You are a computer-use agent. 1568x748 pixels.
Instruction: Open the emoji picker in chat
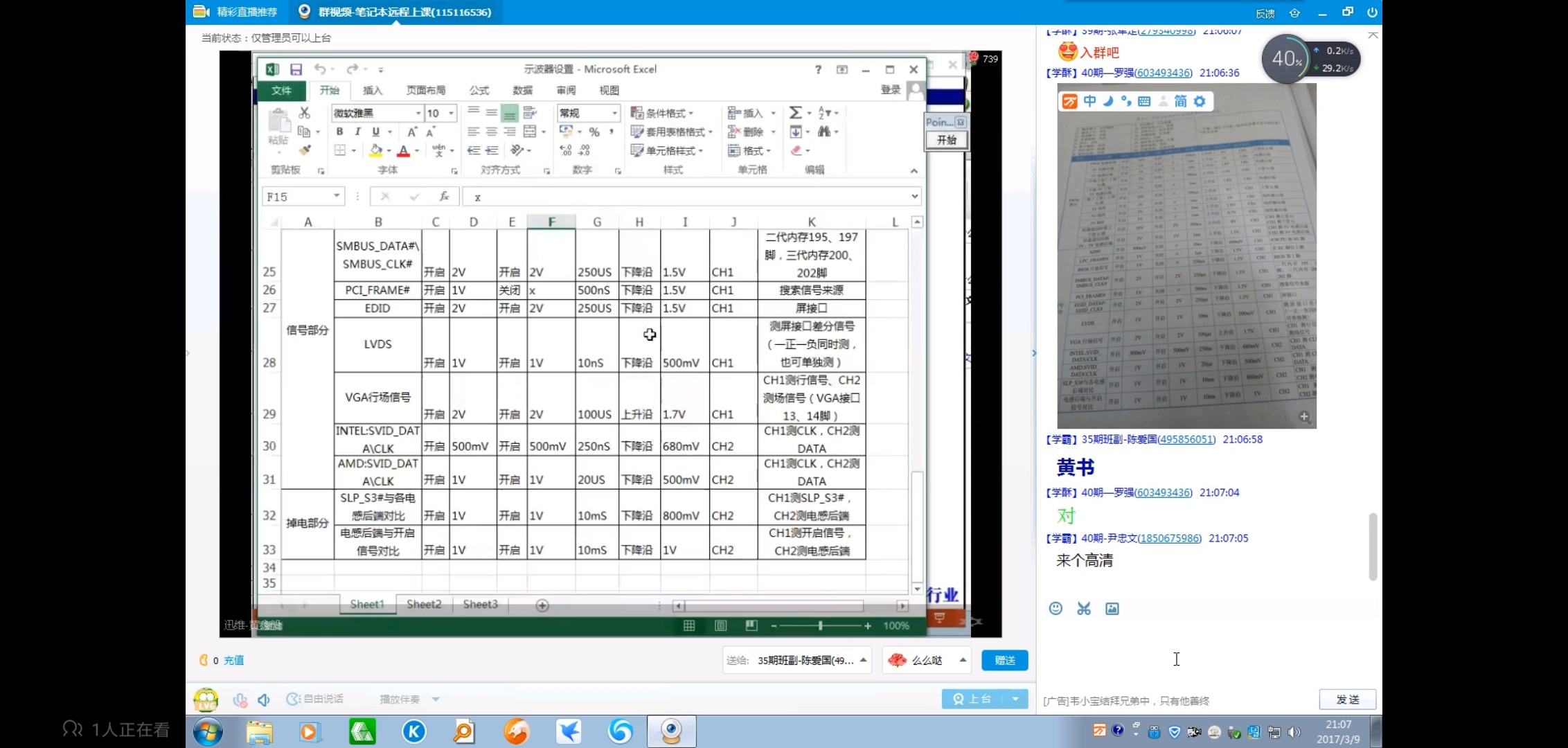[x=1055, y=608]
